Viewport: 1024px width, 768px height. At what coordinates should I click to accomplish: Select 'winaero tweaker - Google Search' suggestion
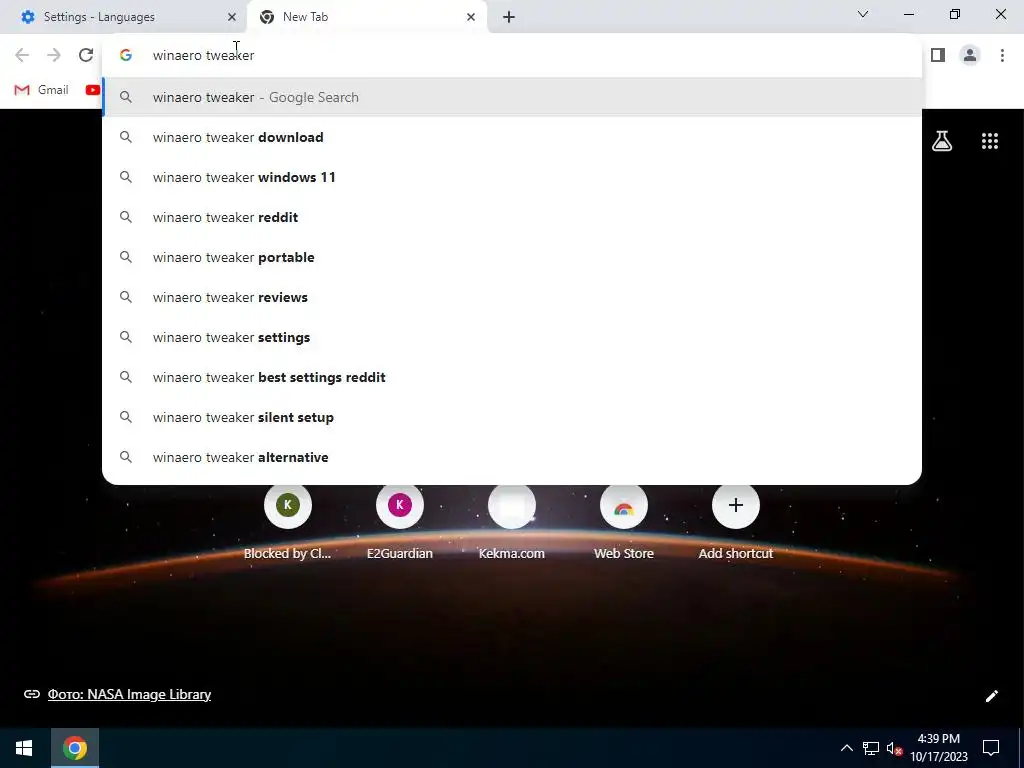click(x=512, y=97)
